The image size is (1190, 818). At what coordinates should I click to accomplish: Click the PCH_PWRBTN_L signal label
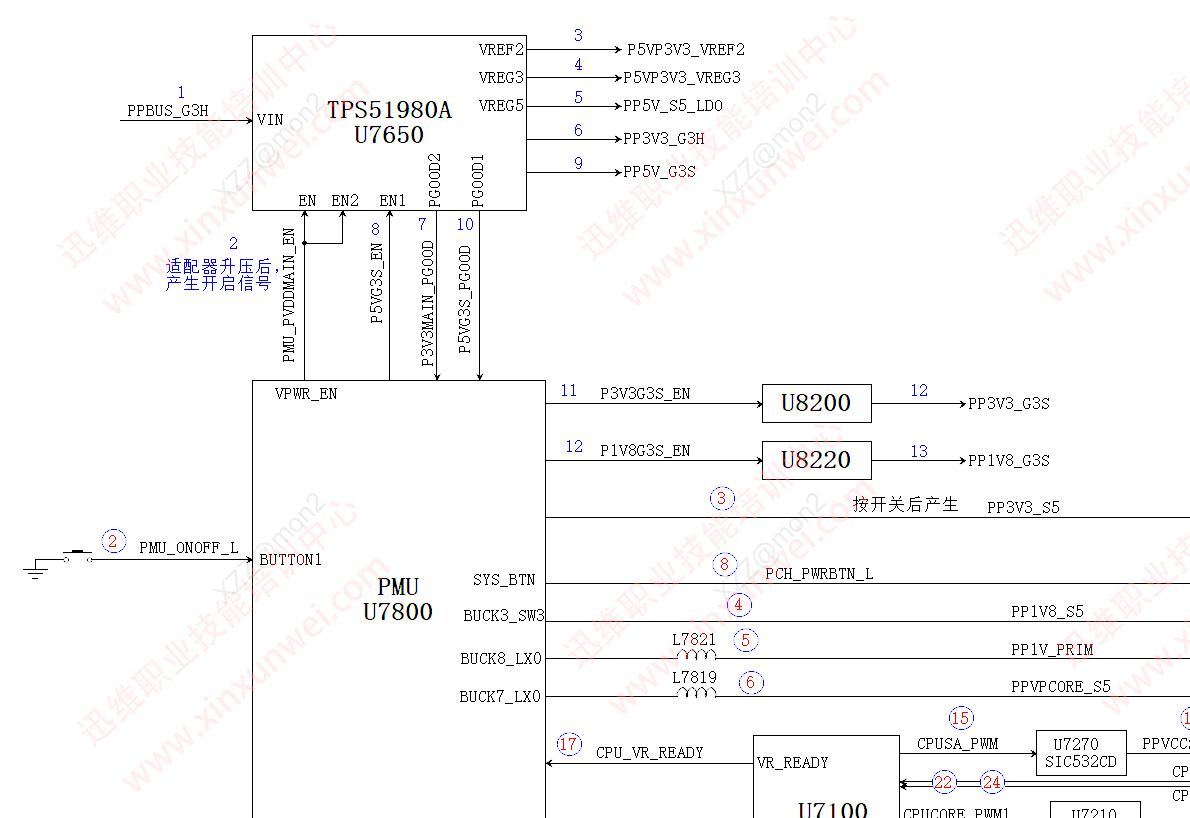pyautogui.click(x=819, y=574)
